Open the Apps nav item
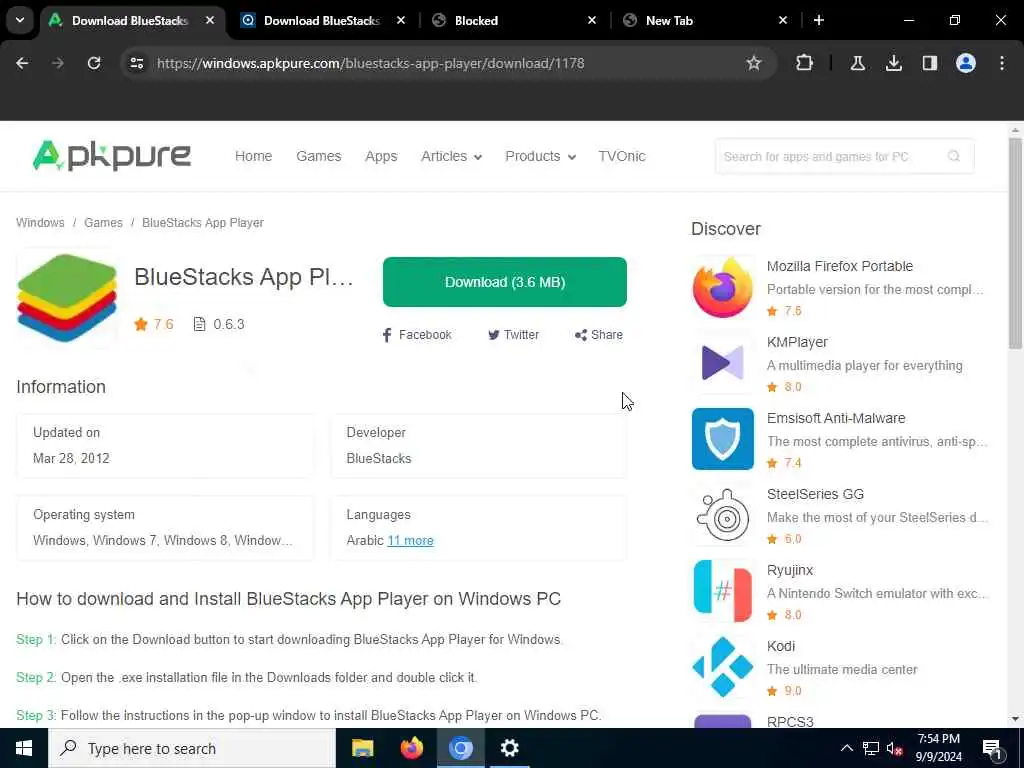This screenshot has width=1024, height=768. [x=381, y=156]
